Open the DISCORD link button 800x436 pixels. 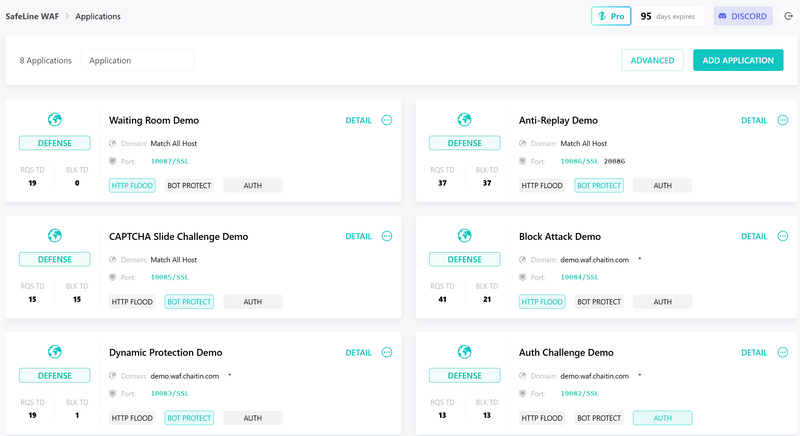743,16
